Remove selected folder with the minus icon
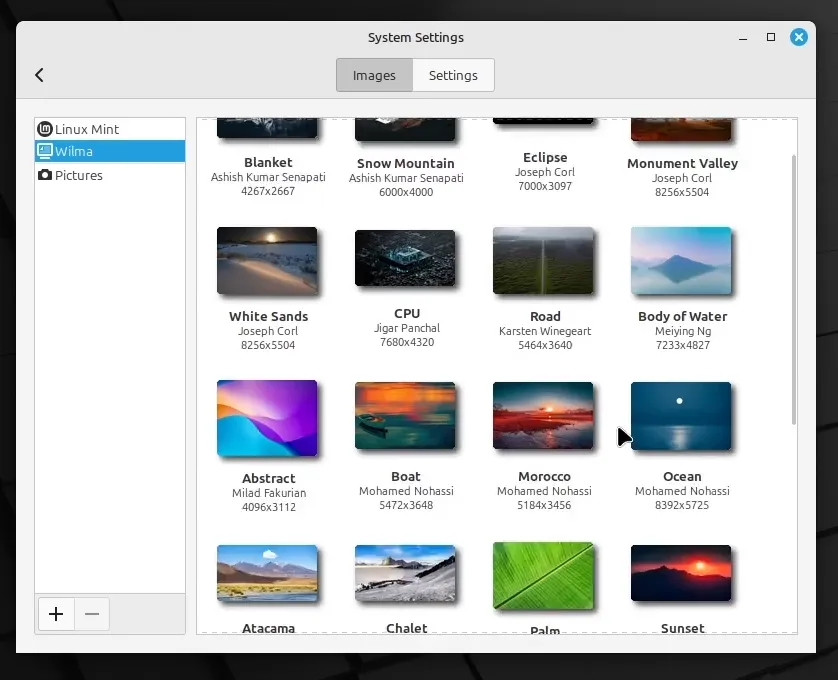The image size is (838, 680). 92,614
